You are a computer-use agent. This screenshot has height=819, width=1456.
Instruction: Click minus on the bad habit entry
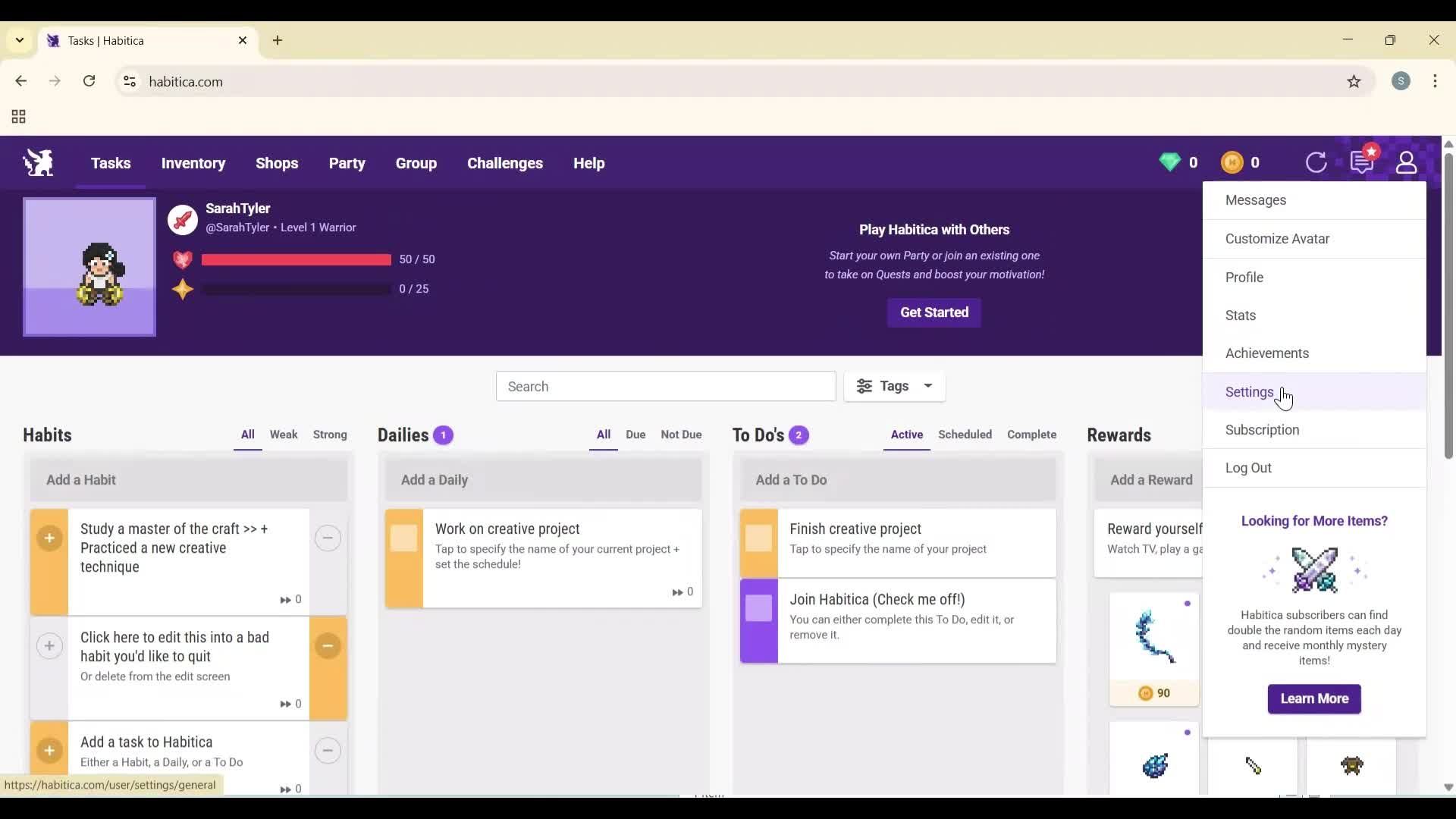[328, 645]
